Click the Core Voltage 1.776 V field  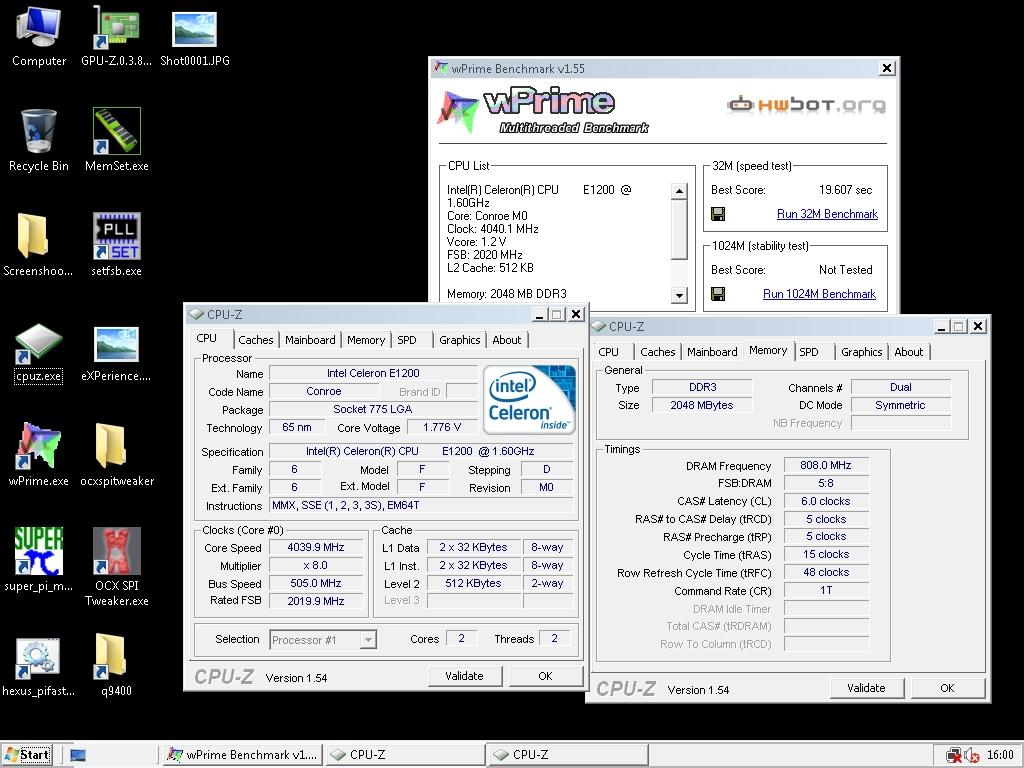[441, 427]
